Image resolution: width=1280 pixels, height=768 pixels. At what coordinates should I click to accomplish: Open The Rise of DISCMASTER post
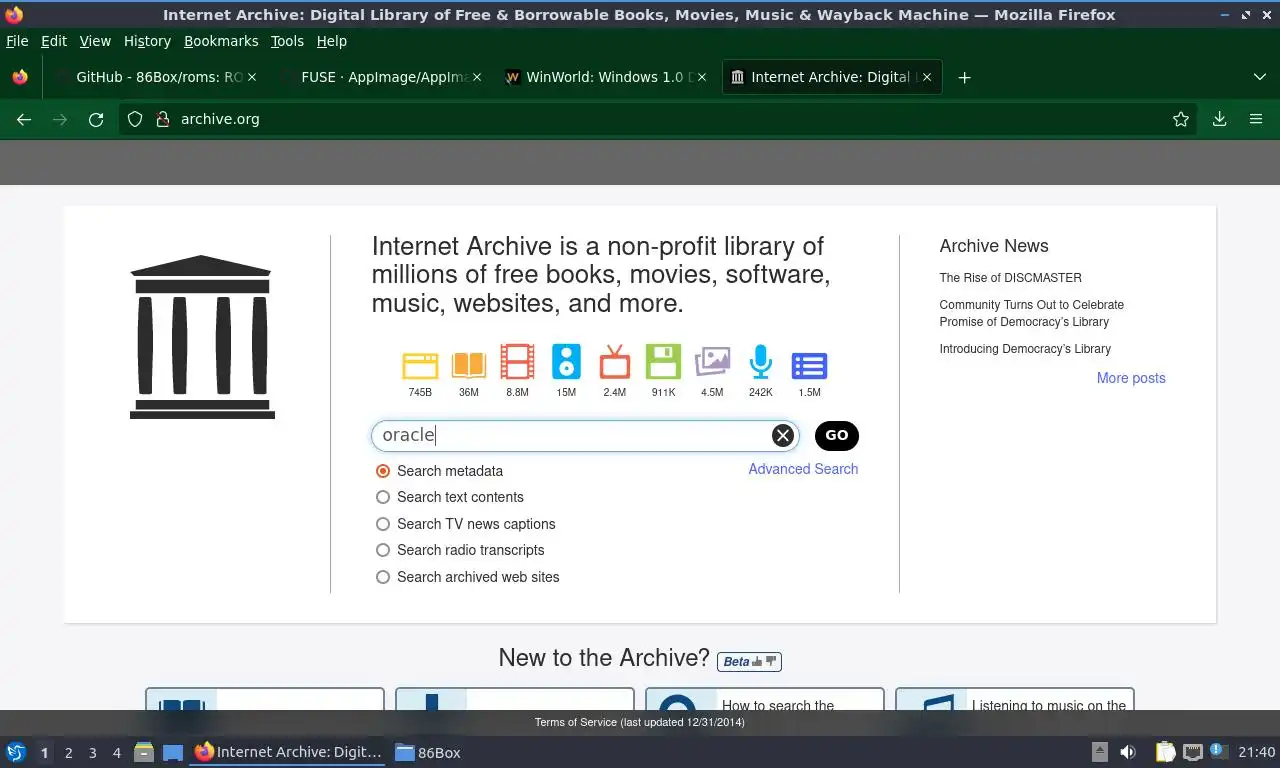[1010, 278]
